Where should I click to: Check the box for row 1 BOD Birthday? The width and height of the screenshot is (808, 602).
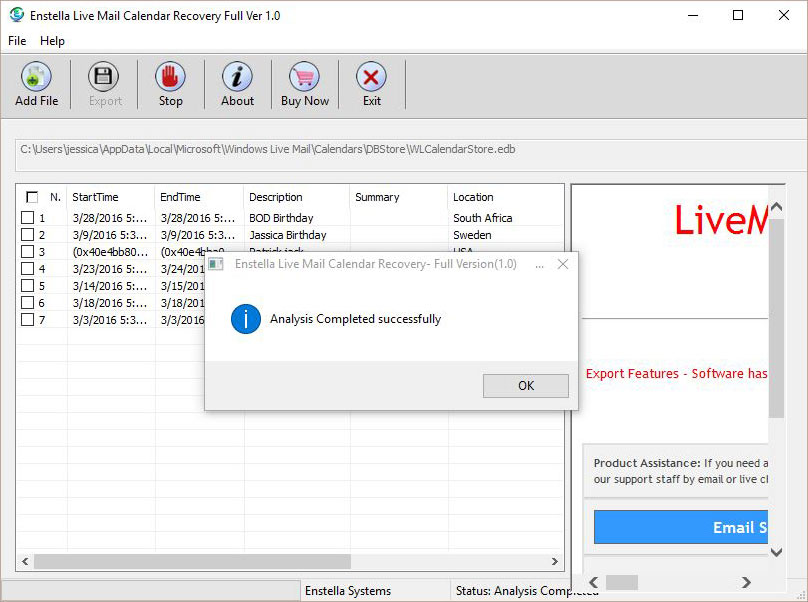[28, 218]
